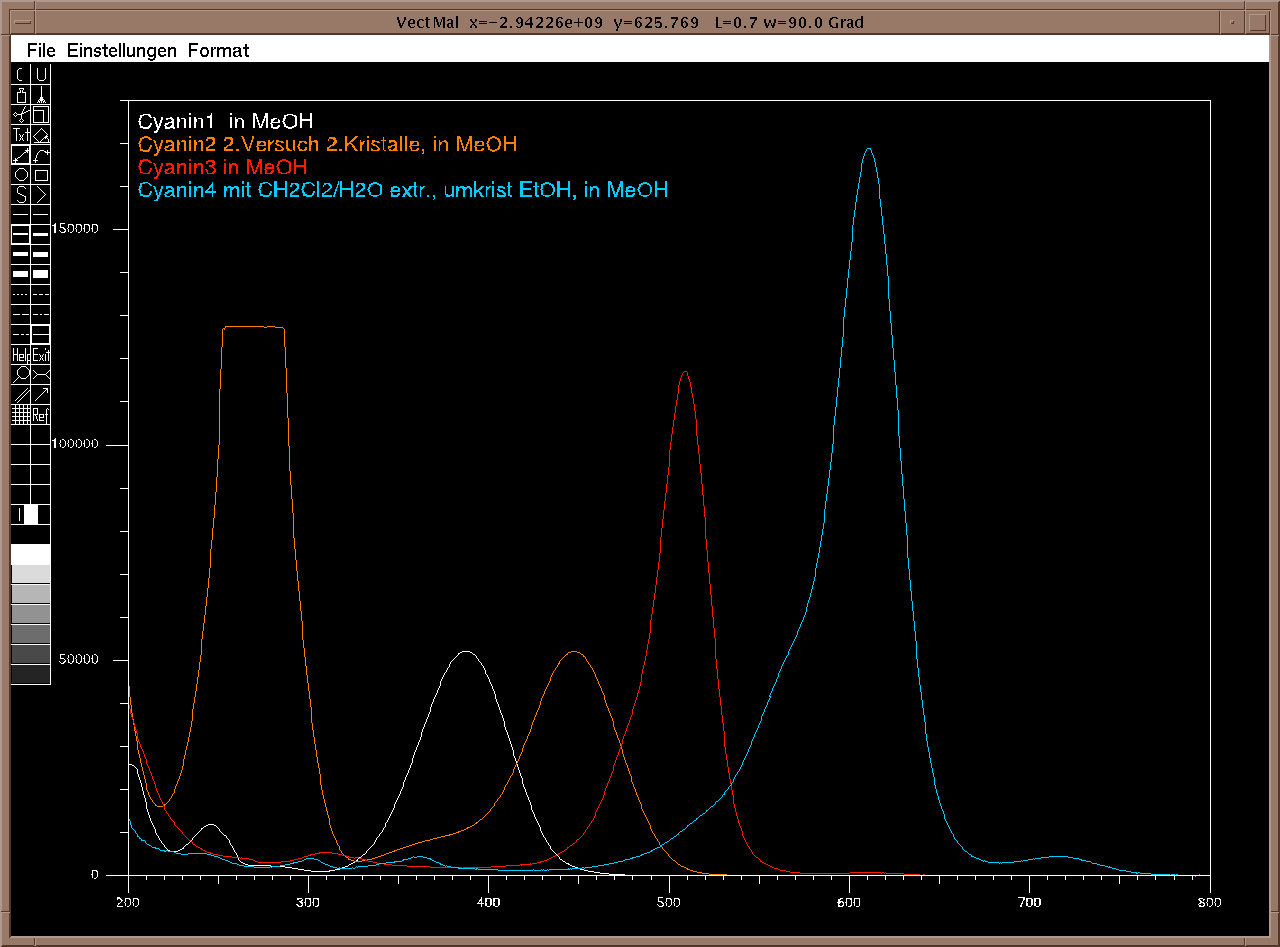Toggle the grid display icon
Image resolution: width=1280 pixels, height=947 pixels.
coord(20,415)
